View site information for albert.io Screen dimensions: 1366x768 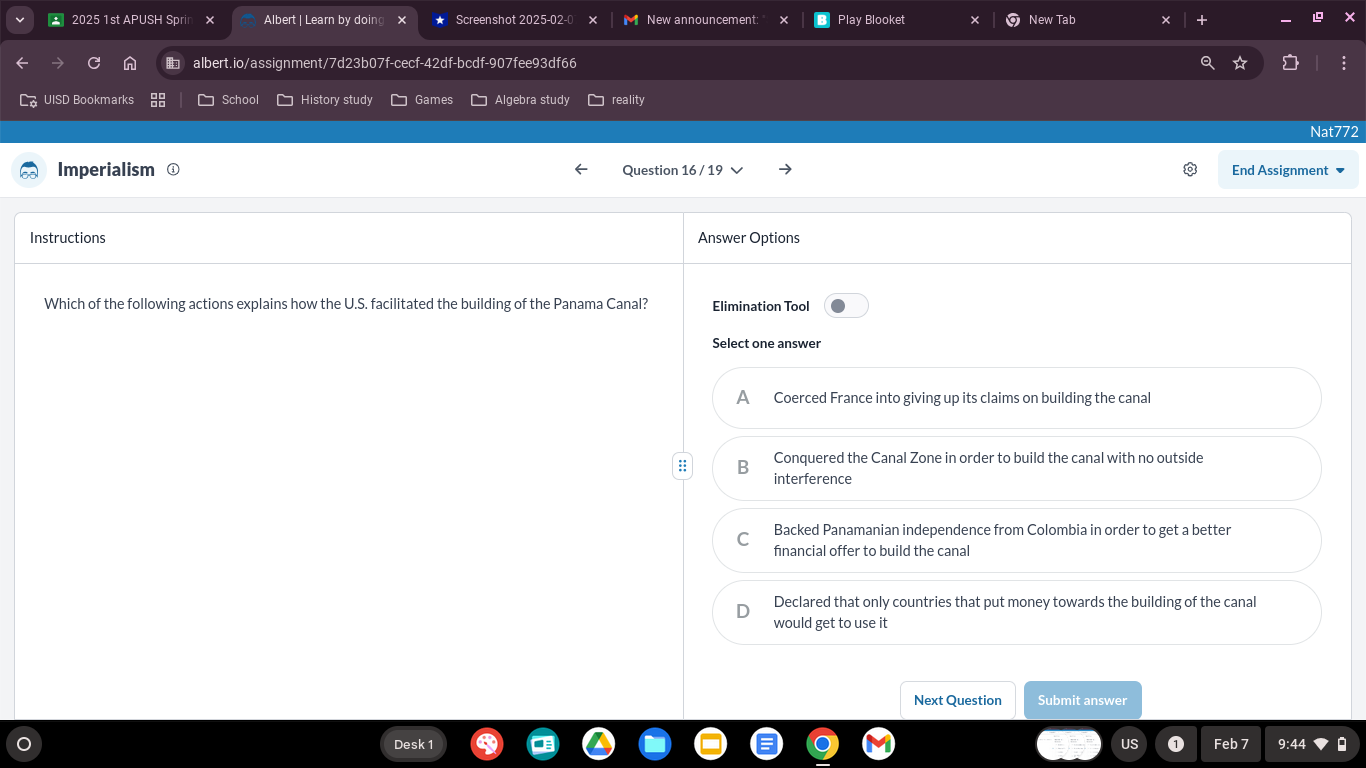tap(173, 63)
